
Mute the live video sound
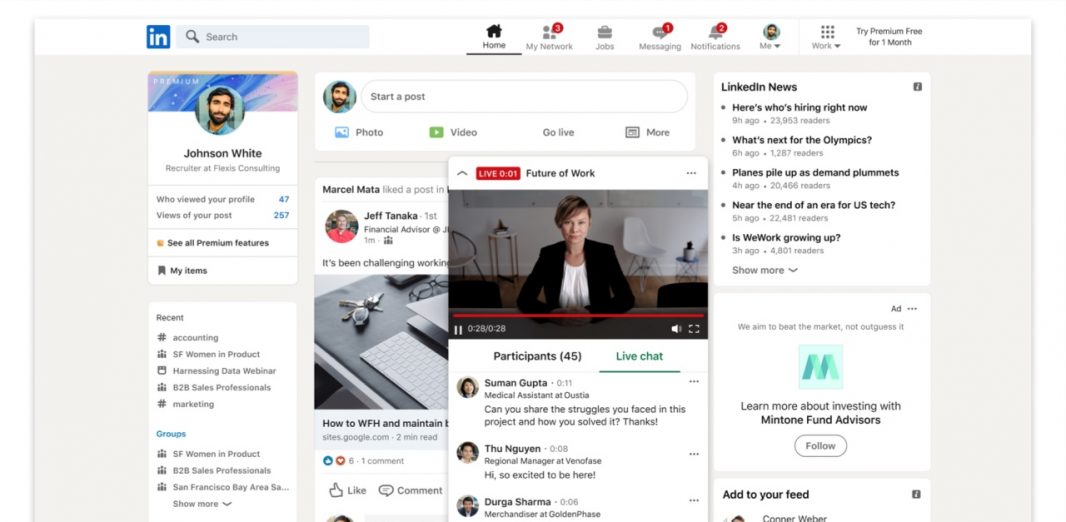pyautogui.click(x=676, y=329)
